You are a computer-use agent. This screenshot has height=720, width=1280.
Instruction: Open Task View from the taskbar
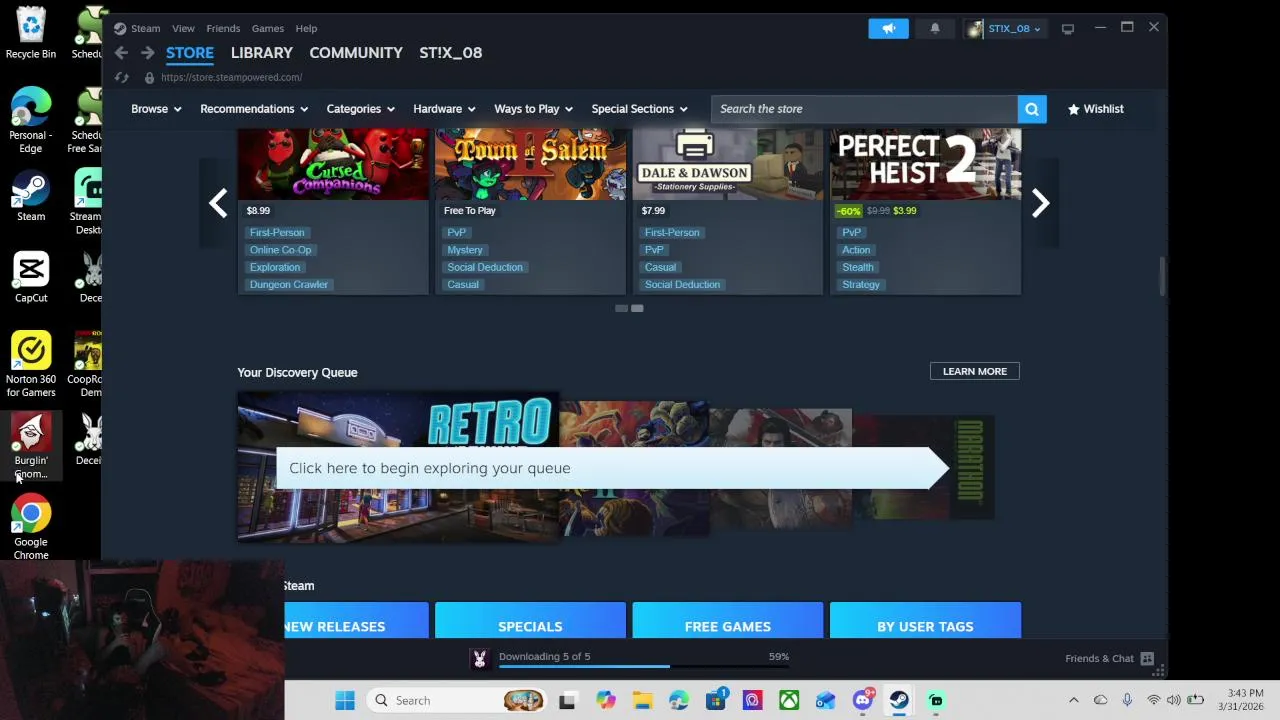[567, 700]
